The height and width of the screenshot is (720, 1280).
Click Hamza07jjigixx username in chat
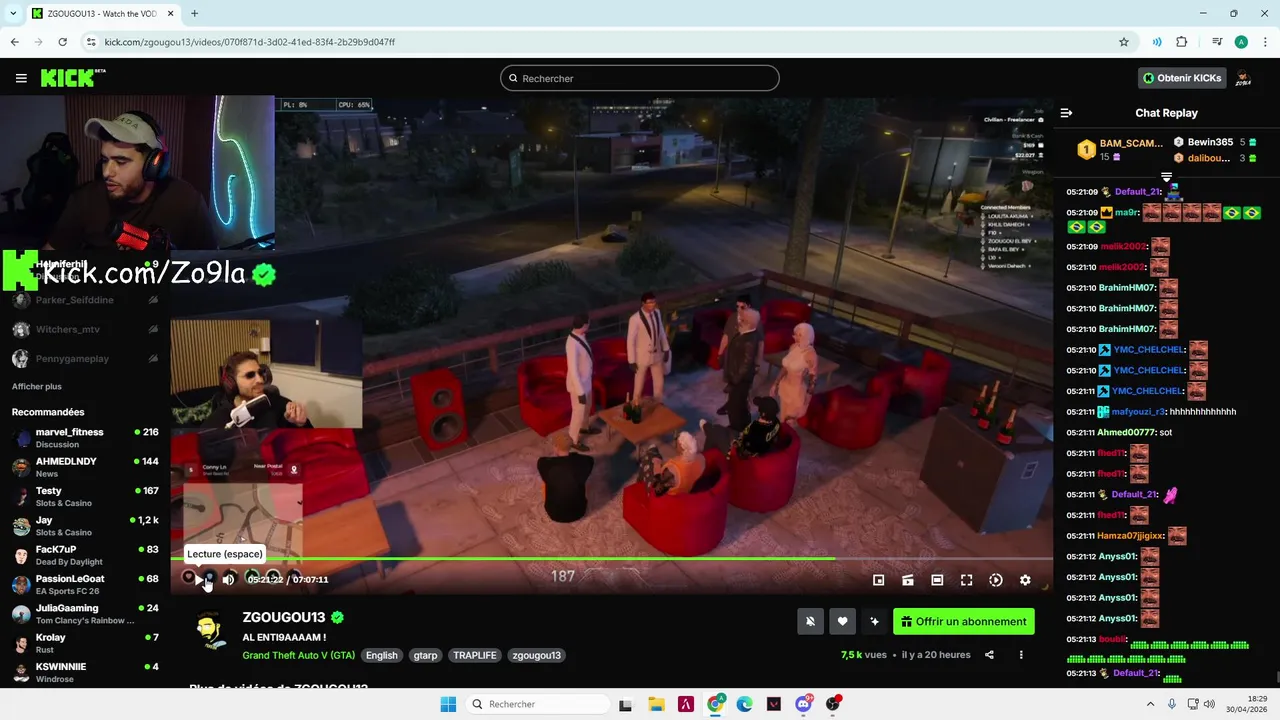(1130, 535)
